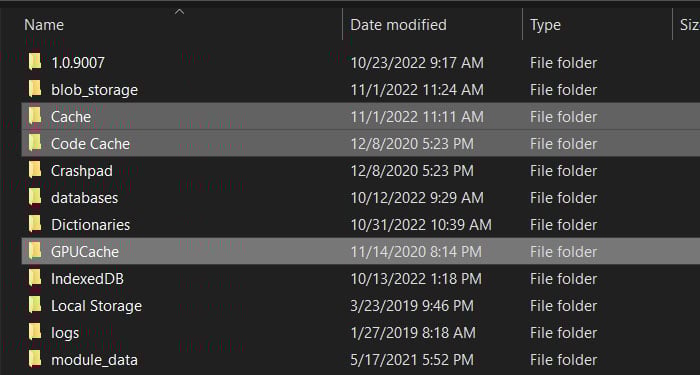This screenshot has width=700, height=375.
Task: Click the Size column header
Action: click(690, 25)
